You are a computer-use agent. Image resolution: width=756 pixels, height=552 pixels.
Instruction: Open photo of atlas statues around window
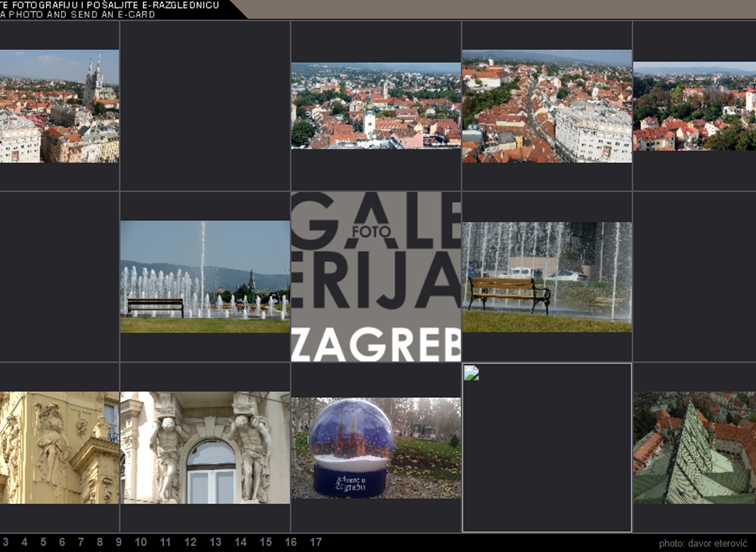tap(205, 447)
